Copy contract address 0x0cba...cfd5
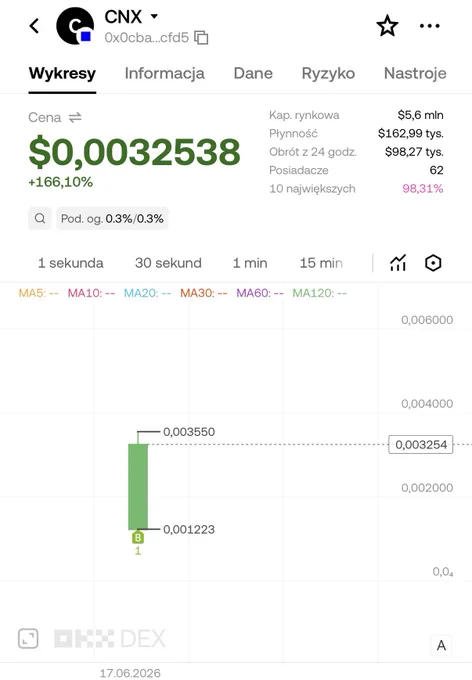 (201, 38)
